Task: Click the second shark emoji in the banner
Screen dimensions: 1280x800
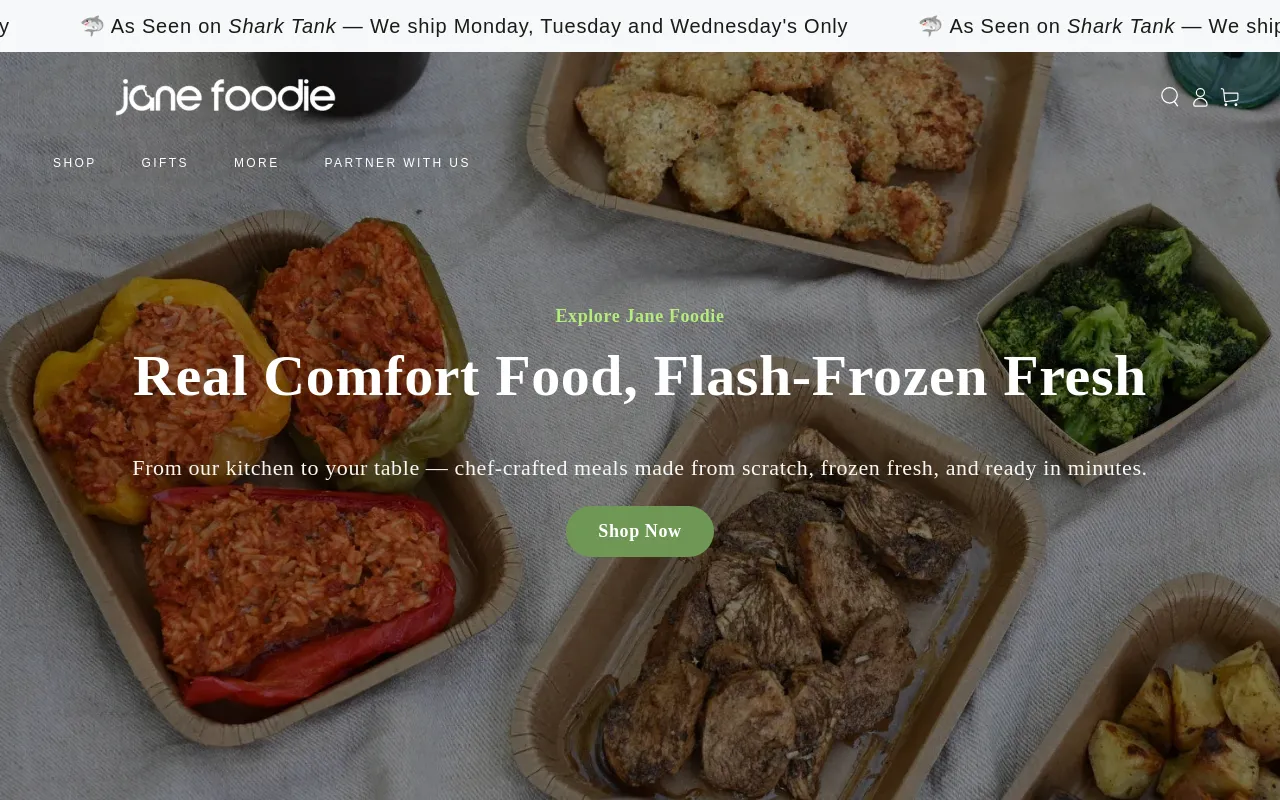Action: click(930, 26)
